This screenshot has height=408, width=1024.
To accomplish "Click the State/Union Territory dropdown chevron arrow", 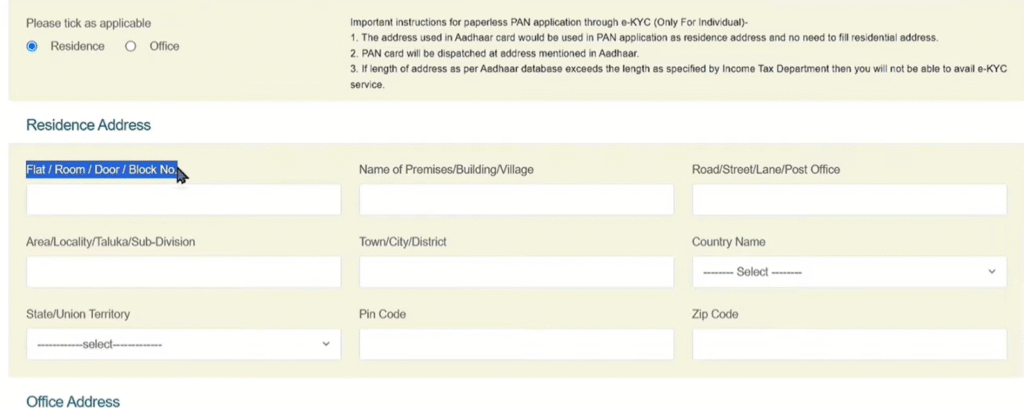I will [325, 344].
